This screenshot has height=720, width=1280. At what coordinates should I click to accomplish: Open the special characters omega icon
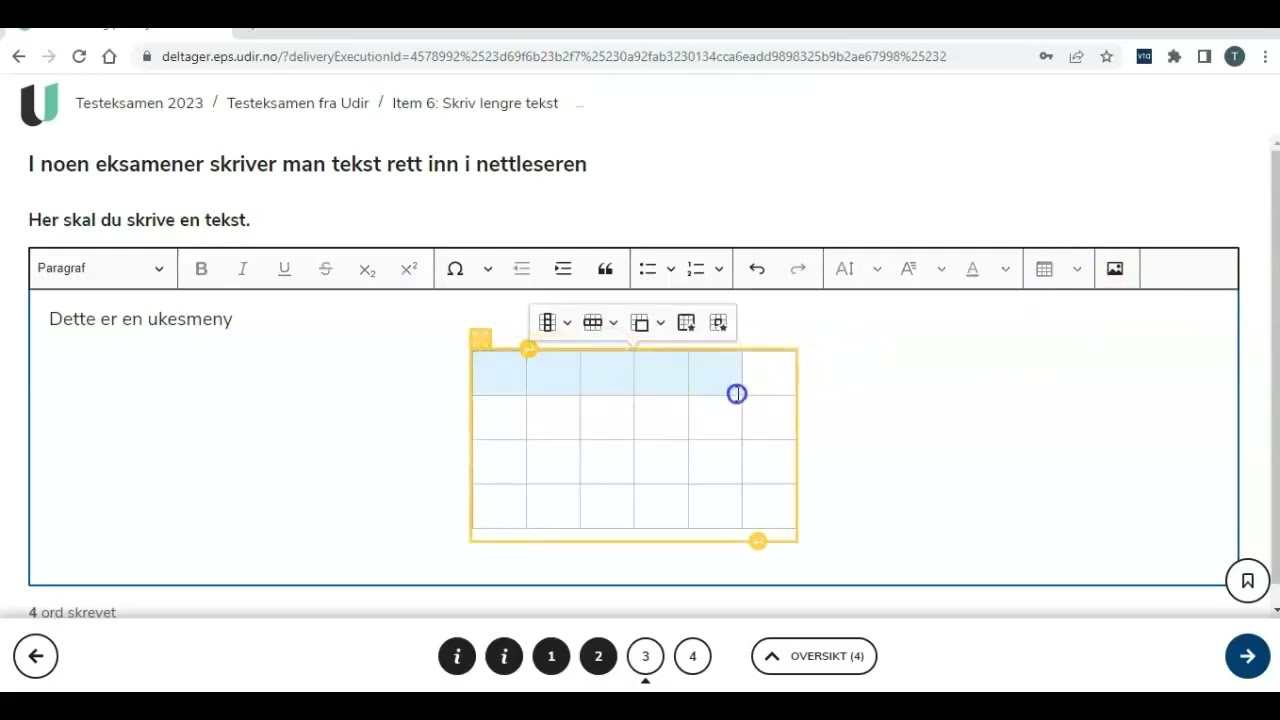[x=455, y=269]
